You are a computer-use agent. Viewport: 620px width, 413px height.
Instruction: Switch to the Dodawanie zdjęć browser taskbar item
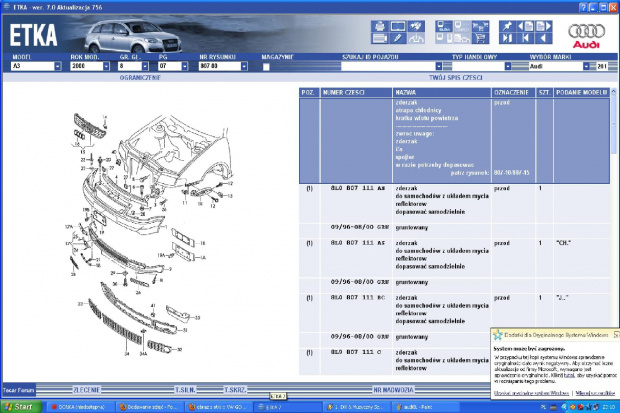point(150,407)
